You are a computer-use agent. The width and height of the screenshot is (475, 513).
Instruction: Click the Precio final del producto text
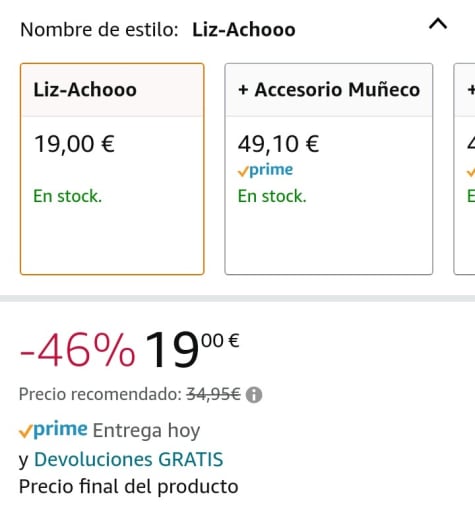pyautogui.click(x=129, y=487)
